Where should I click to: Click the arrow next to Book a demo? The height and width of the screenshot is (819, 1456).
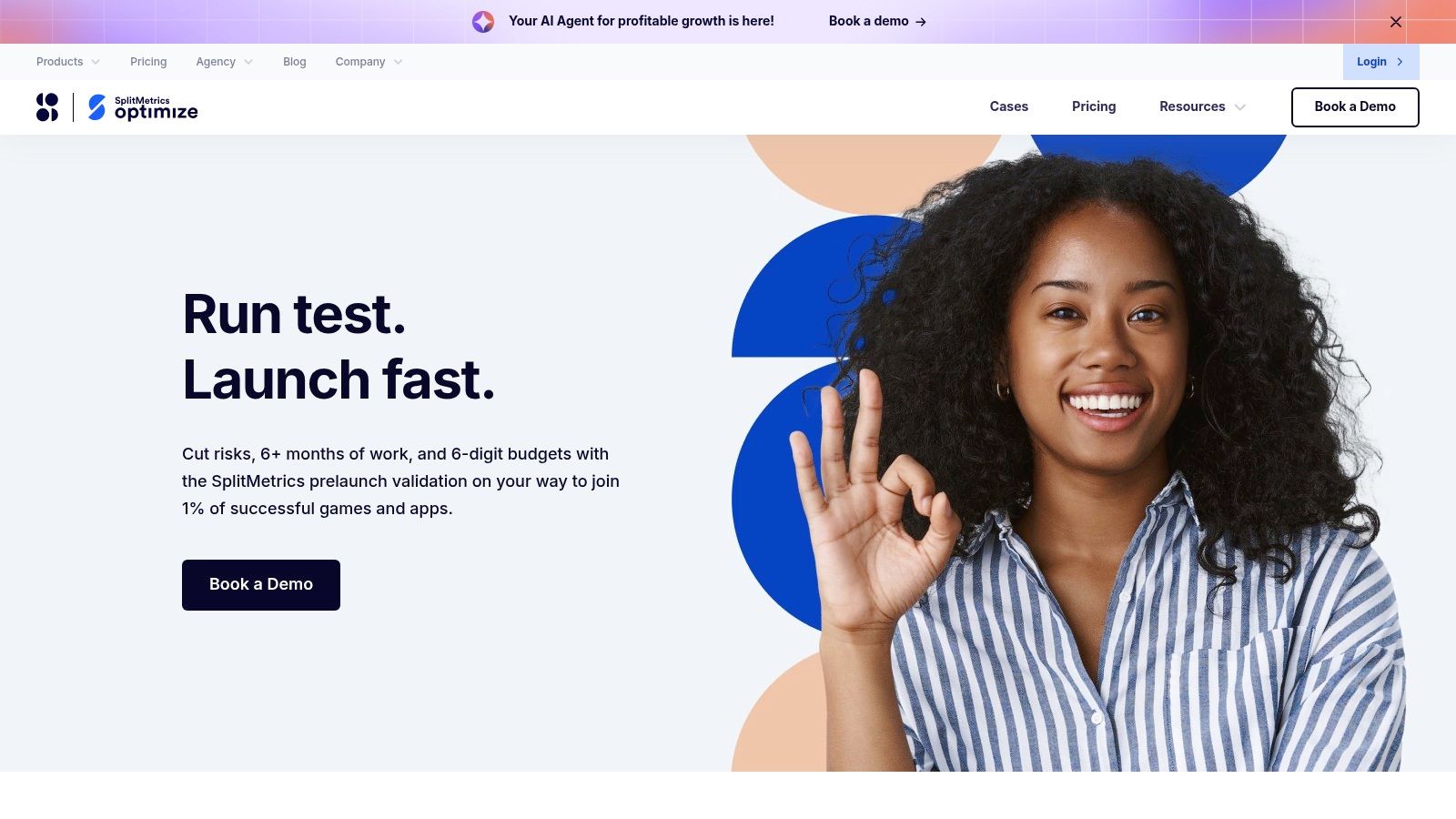pyautogui.click(x=921, y=22)
